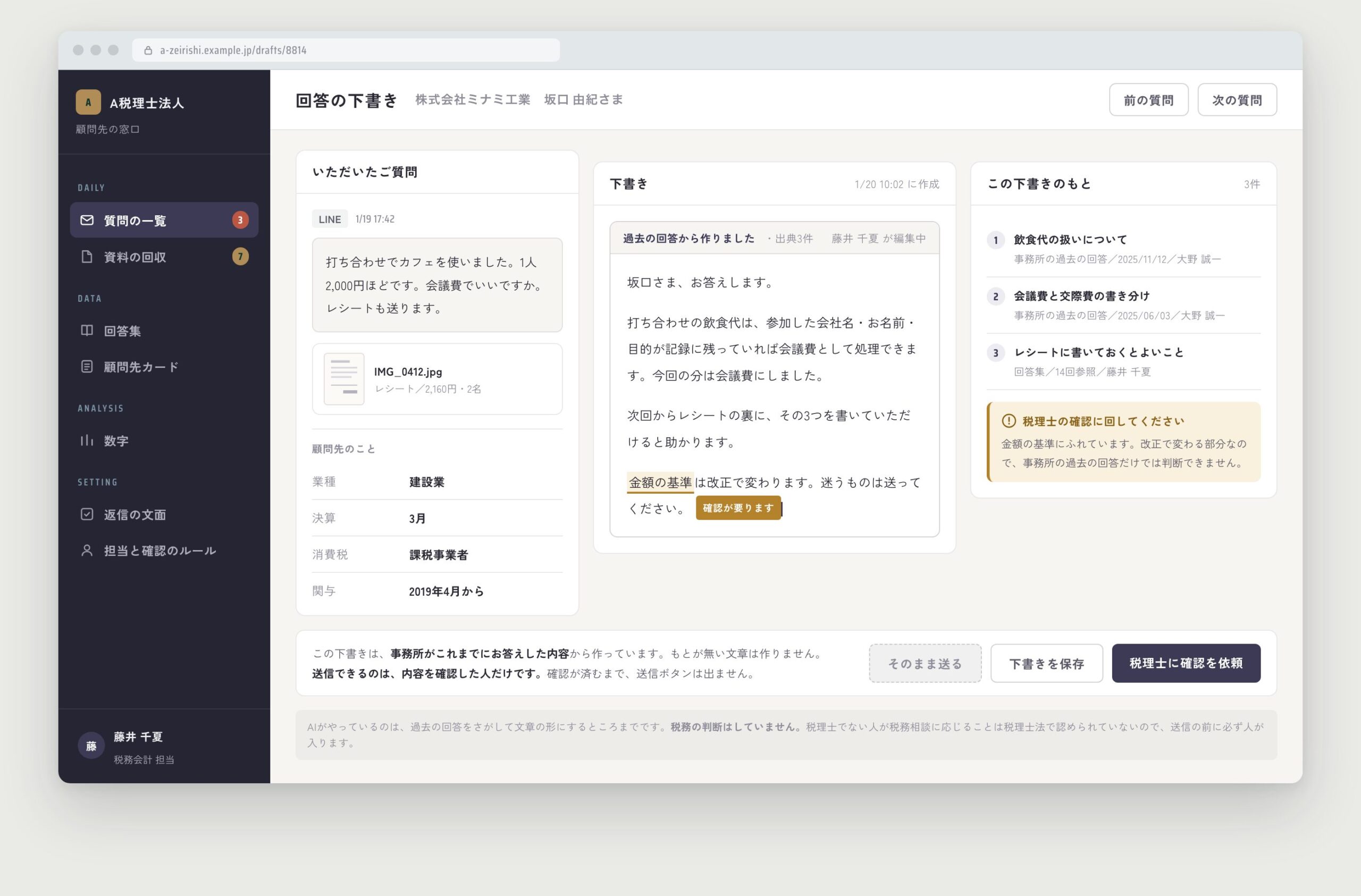Click the 藤 user avatar
Image resolution: width=1361 pixels, height=896 pixels.
click(x=91, y=746)
